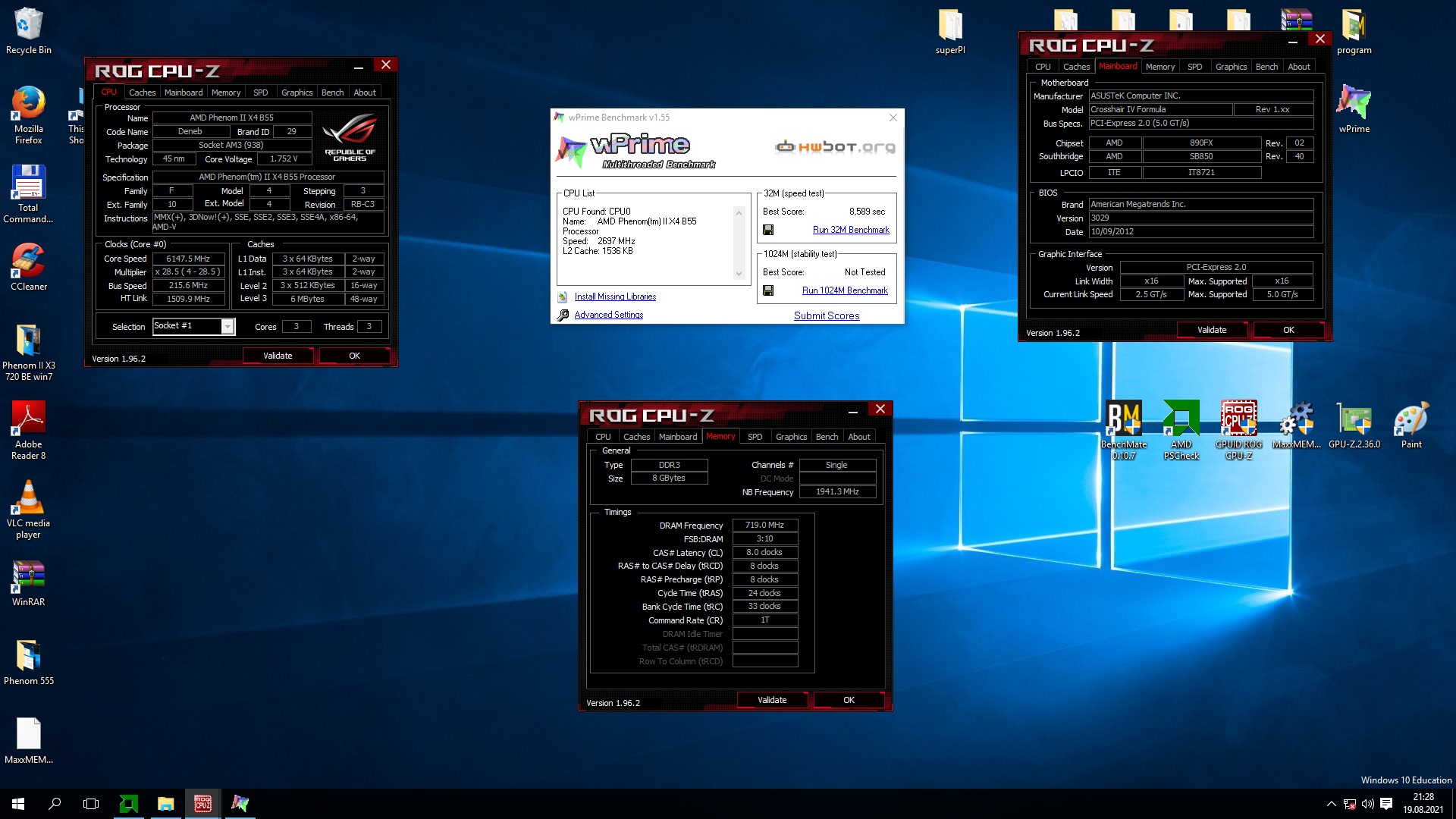The width and height of the screenshot is (1456, 819).
Task: Click save icon beside 32M best score
Action: (768, 230)
